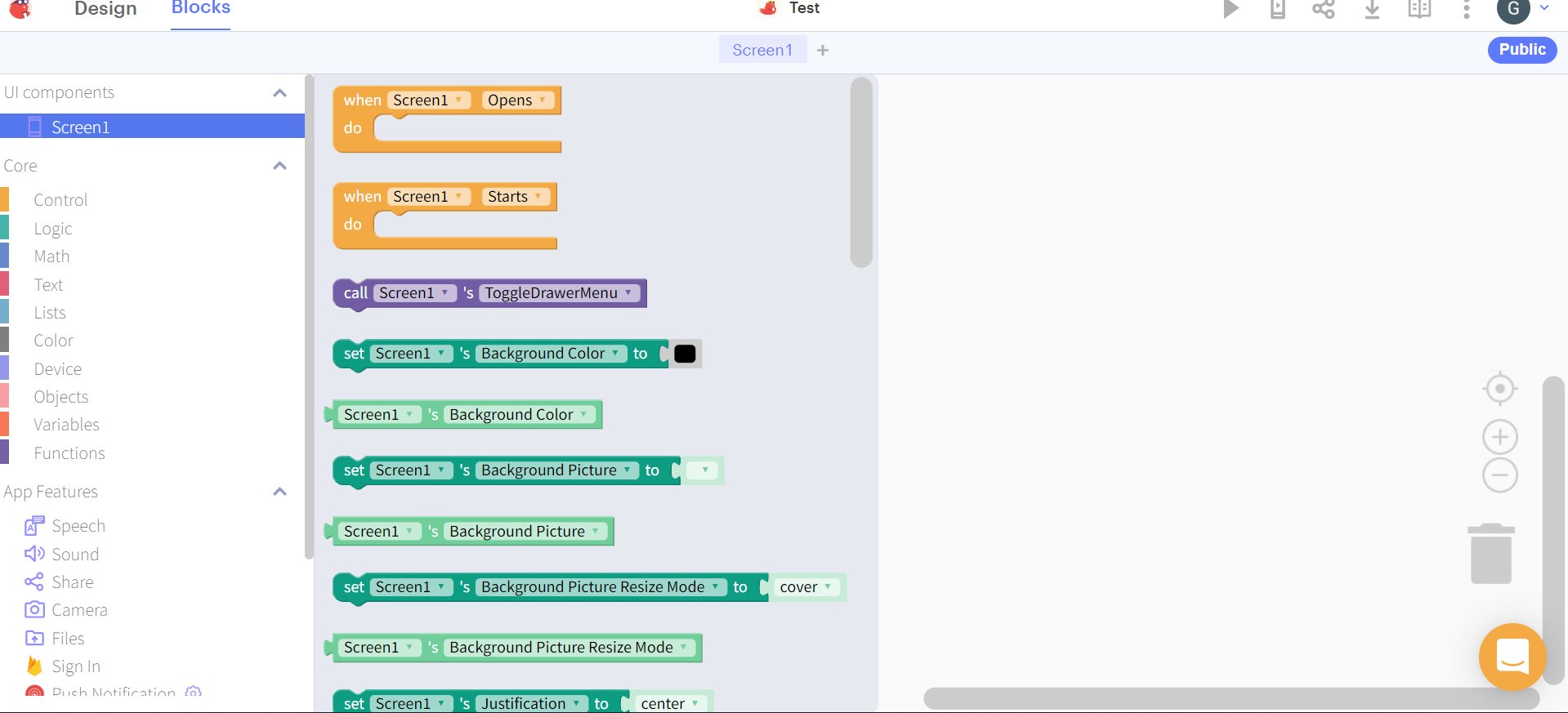Screen dimensions: 1568x713
Task: Click the sidebar vertical scrollbar
Action: [x=309, y=317]
